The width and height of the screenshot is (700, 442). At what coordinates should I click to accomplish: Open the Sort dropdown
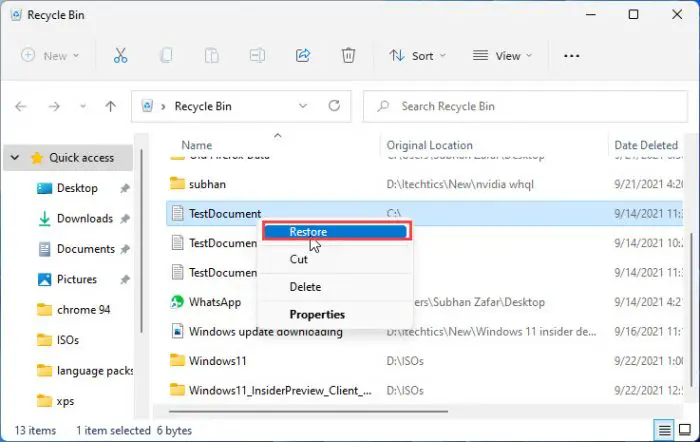417,56
